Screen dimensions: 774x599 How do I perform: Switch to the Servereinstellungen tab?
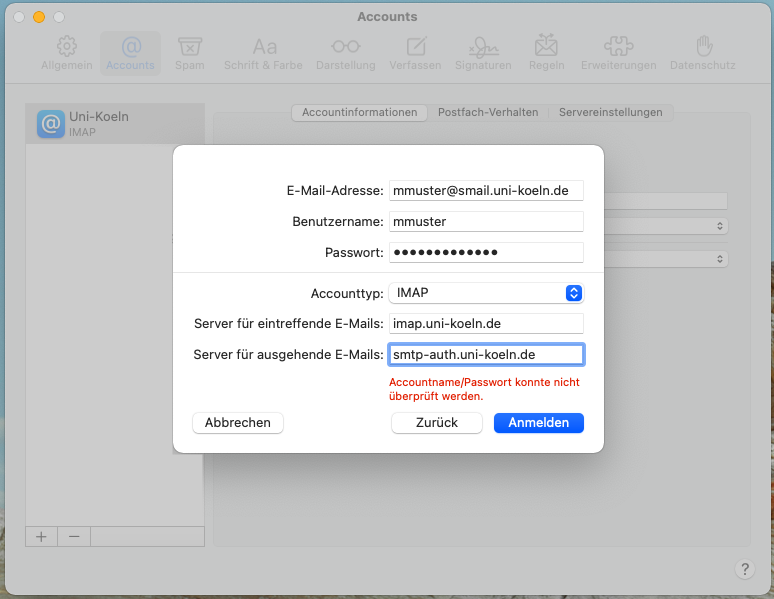click(x=611, y=113)
